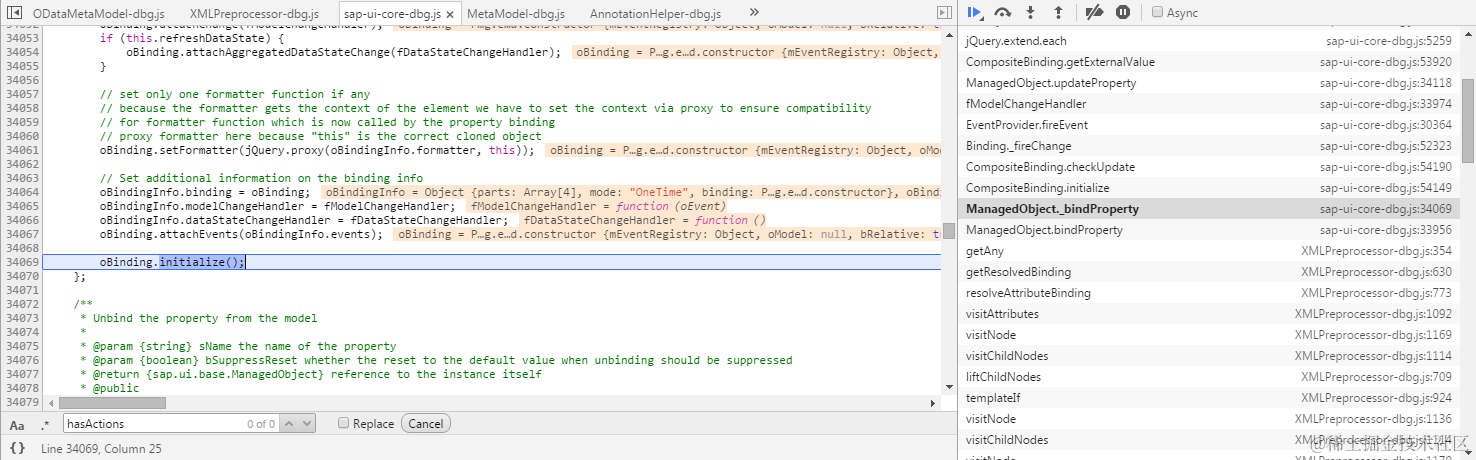Switch to MetaModel-dbg.js tab
This screenshot has height=460, width=1476.
coord(515,14)
